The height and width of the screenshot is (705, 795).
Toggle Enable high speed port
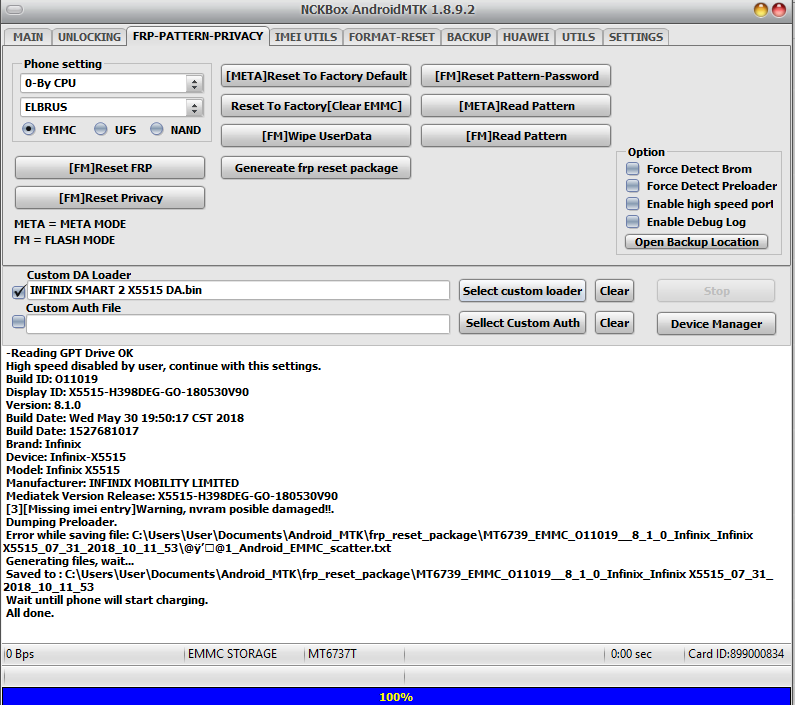pyautogui.click(x=633, y=204)
